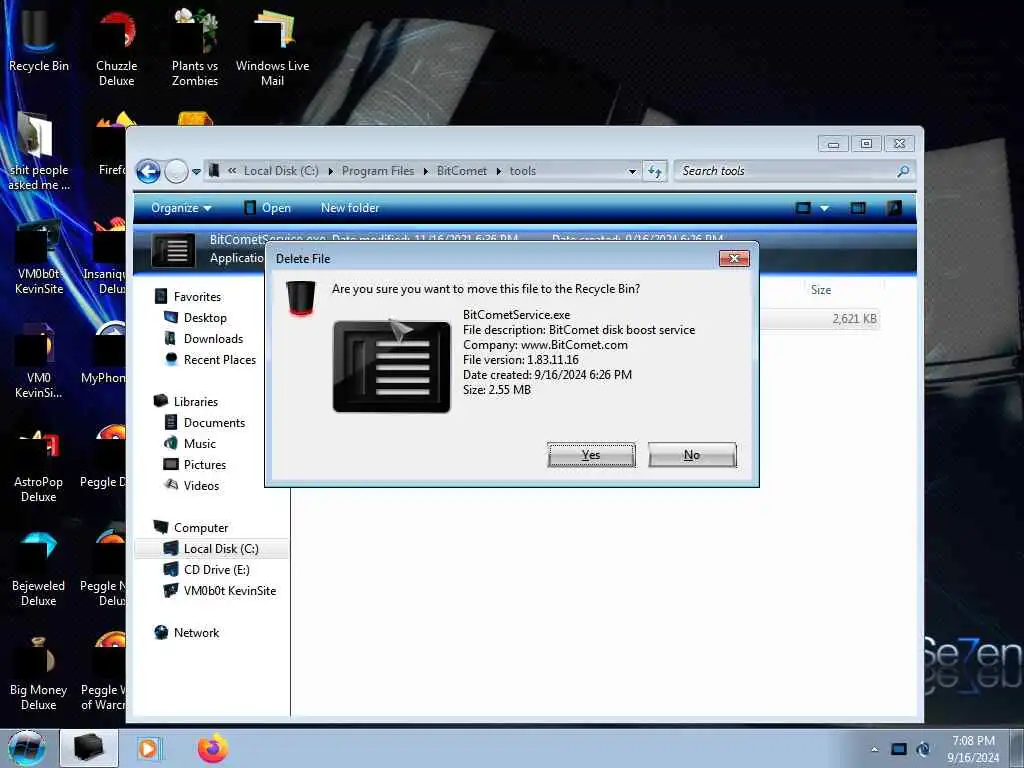Open Music library
The width and height of the screenshot is (1024, 768).
tap(200, 443)
